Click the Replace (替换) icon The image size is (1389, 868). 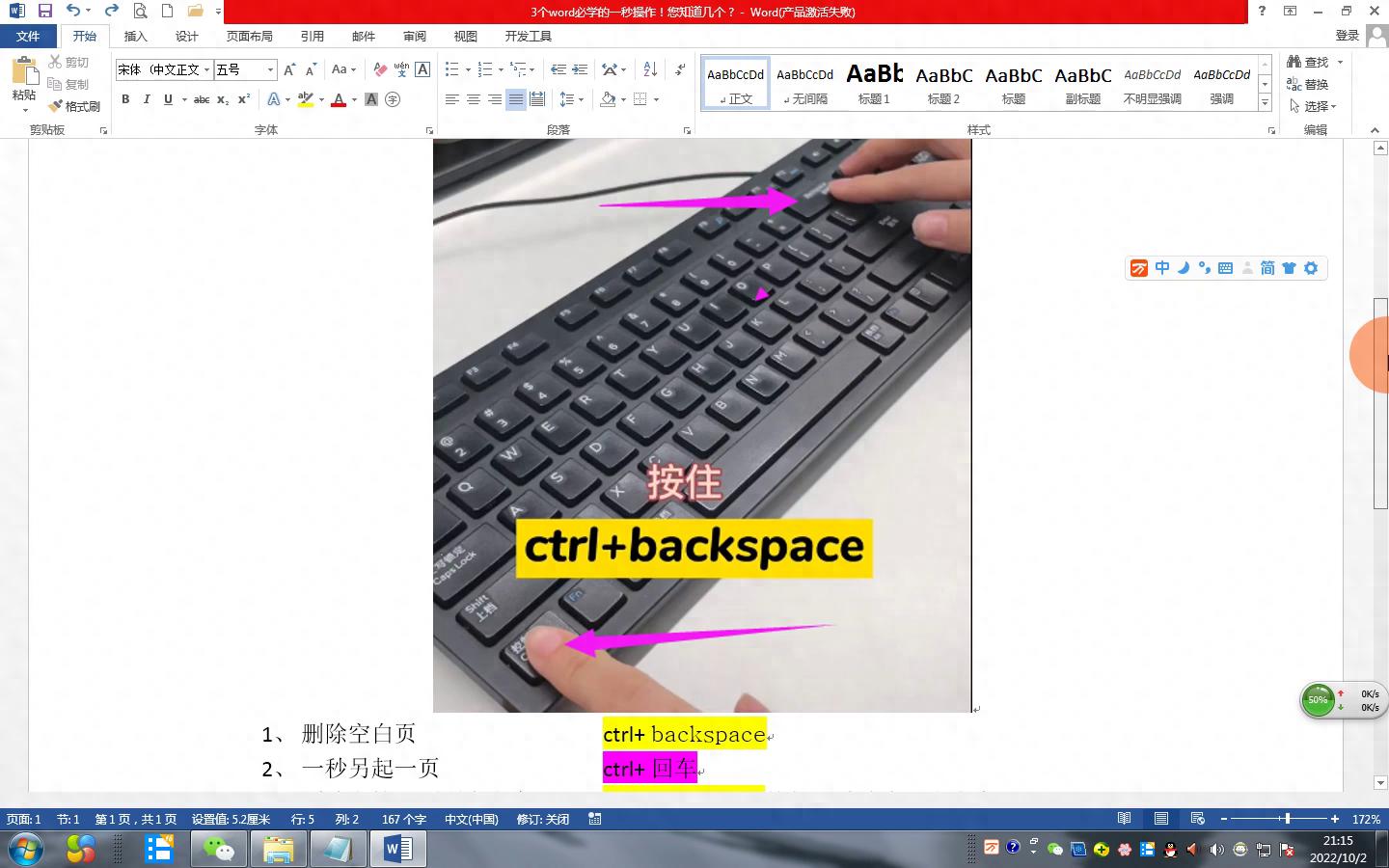tap(1308, 84)
